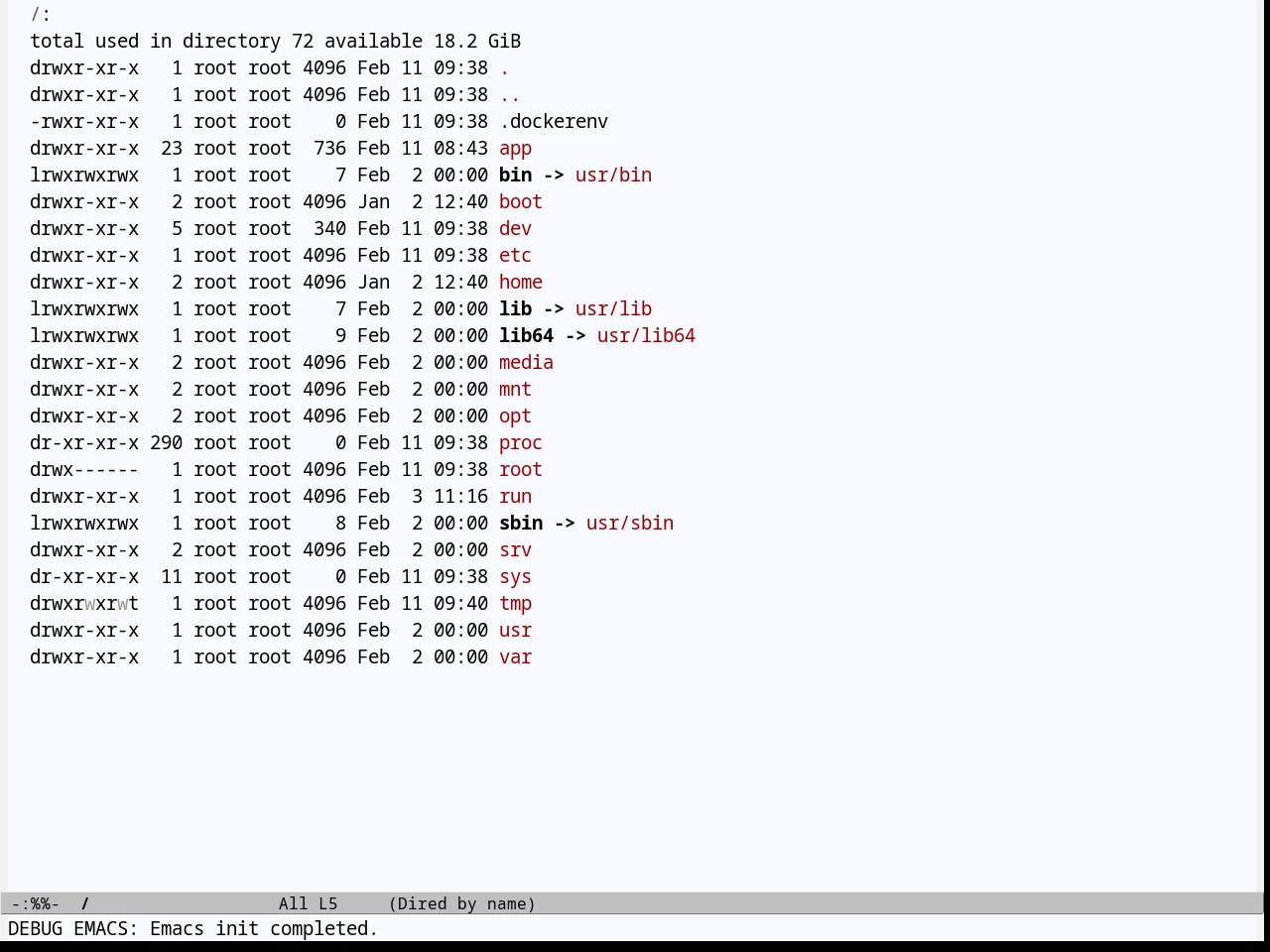The image size is (1270, 952).
Task: Click '(Dired by name)' mode indicator
Action: tap(462, 903)
